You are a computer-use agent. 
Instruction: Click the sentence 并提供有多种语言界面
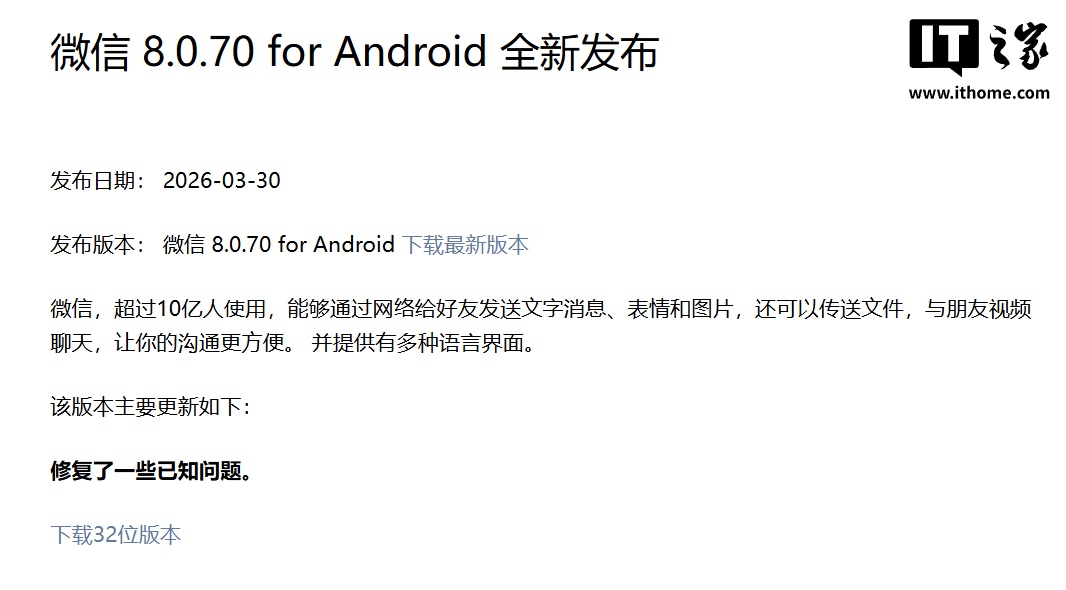click(x=423, y=343)
